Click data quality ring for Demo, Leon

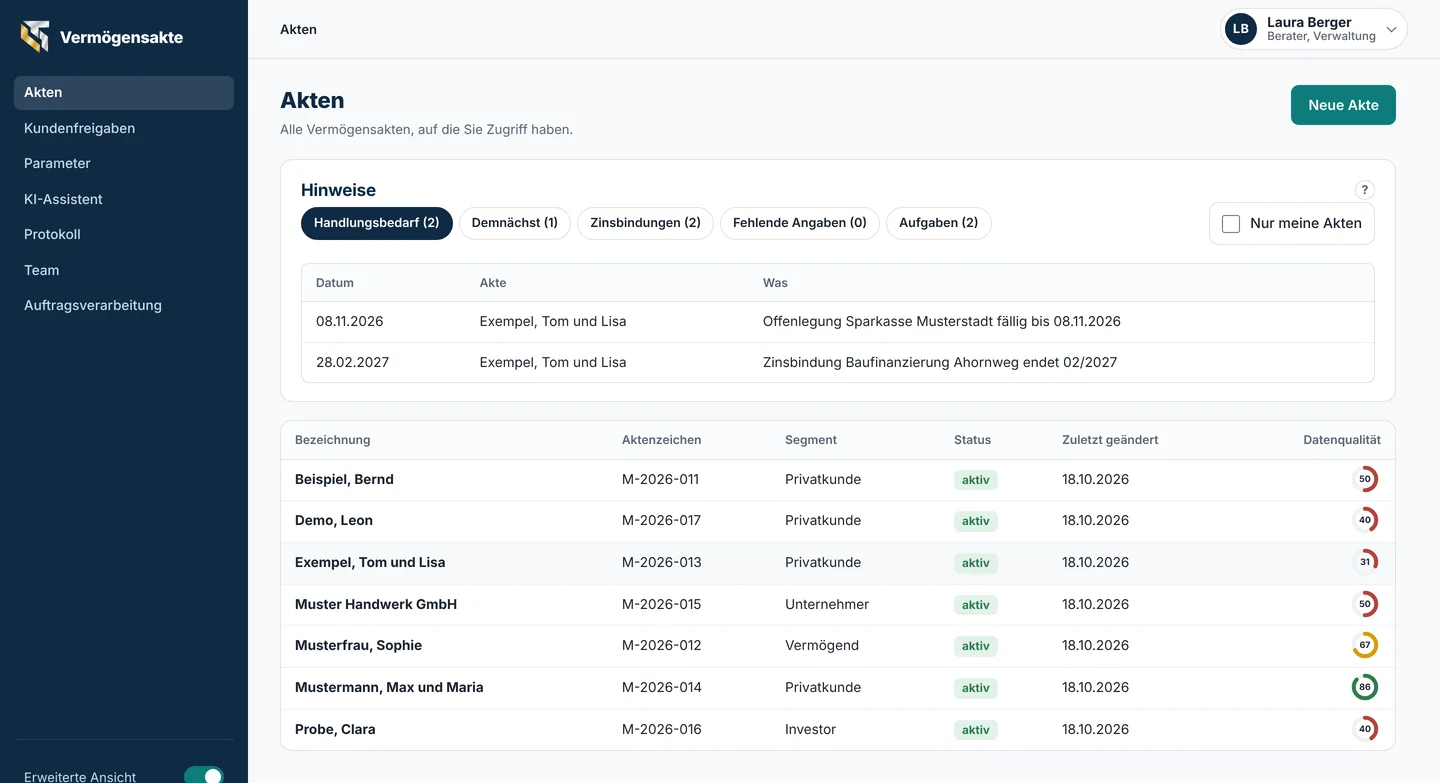1365,520
